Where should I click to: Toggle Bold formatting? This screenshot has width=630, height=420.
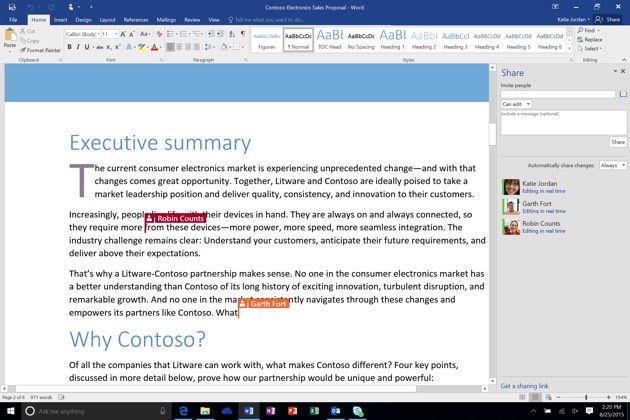pos(70,47)
